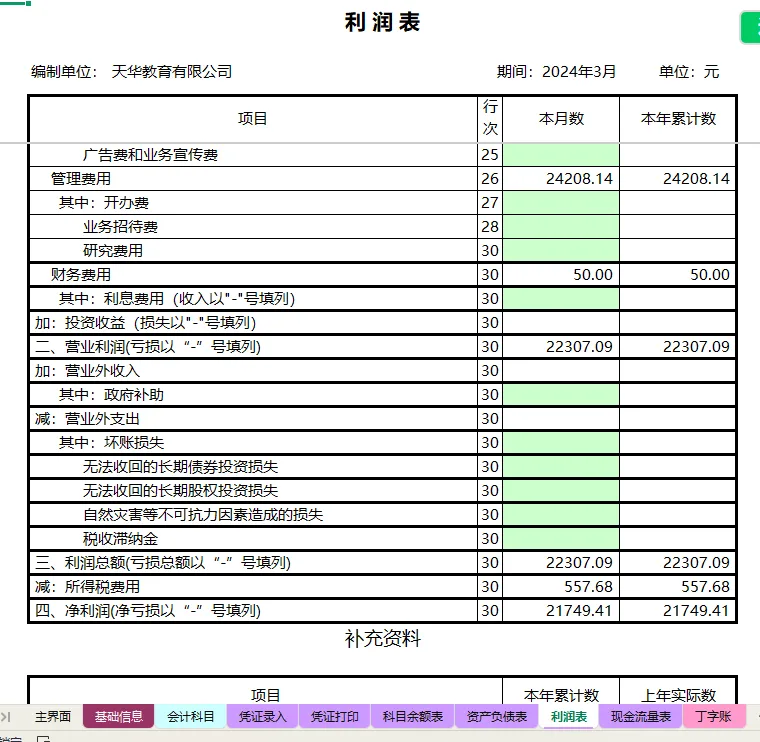
Task: Click 利润总额 本年累计数 value 22307.09
Action: click(x=696, y=563)
